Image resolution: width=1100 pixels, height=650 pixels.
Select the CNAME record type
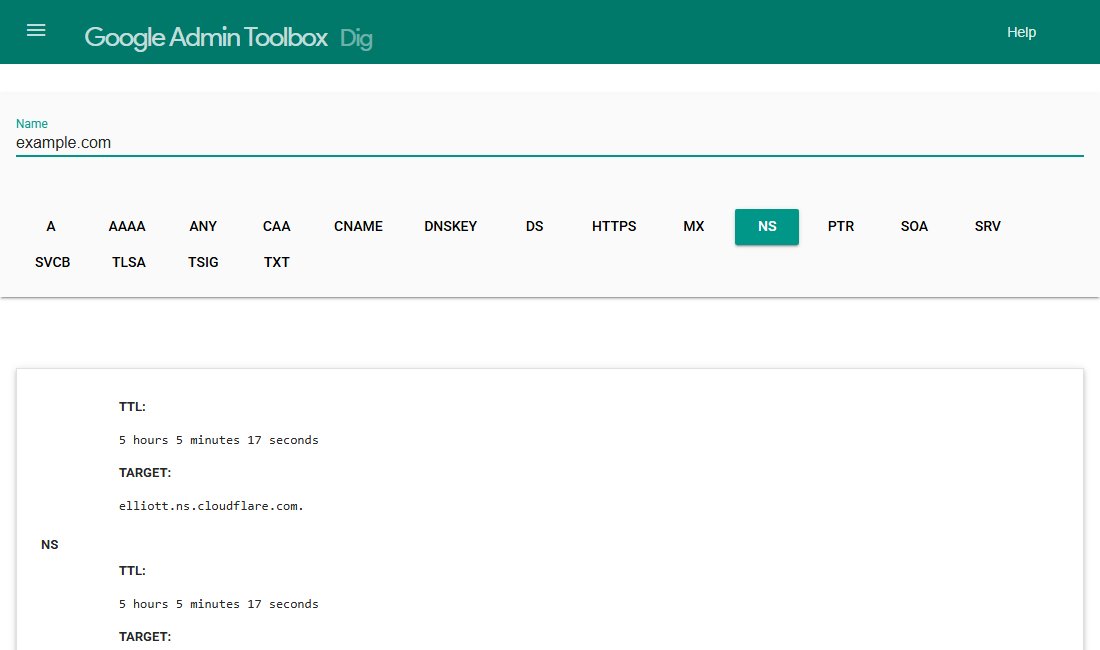click(x=358, y=226)
